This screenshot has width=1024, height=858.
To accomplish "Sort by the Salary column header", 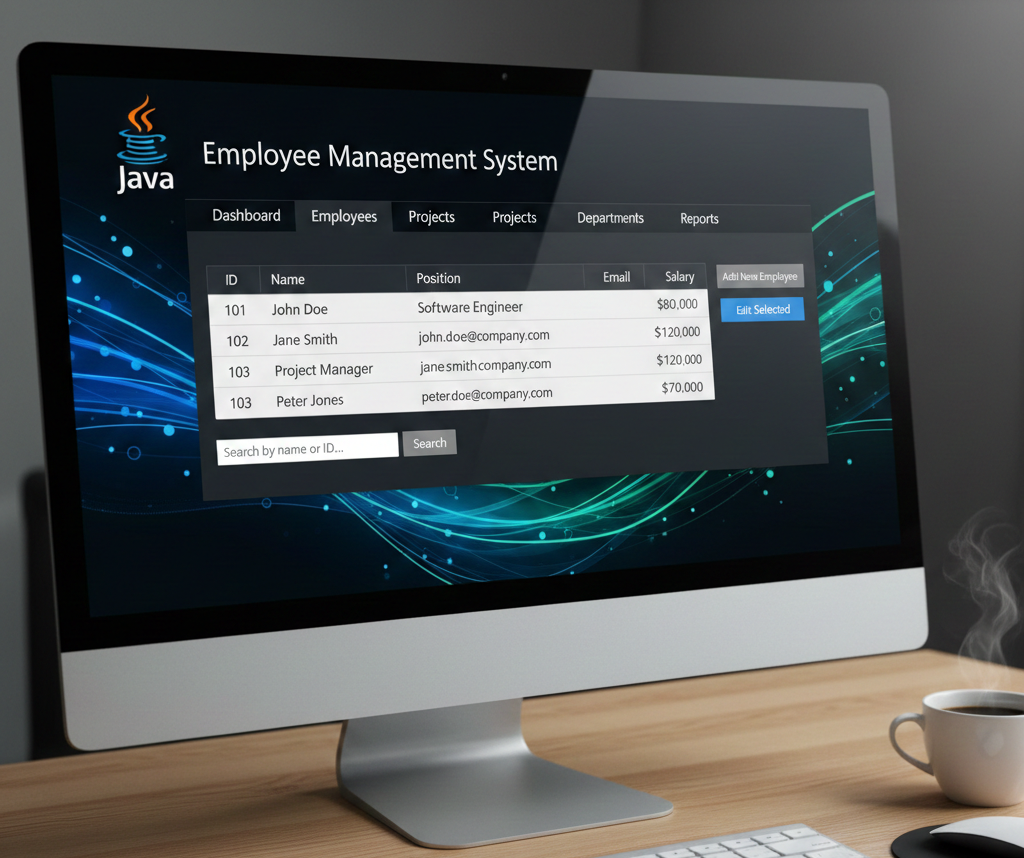I will pos(679,276).
